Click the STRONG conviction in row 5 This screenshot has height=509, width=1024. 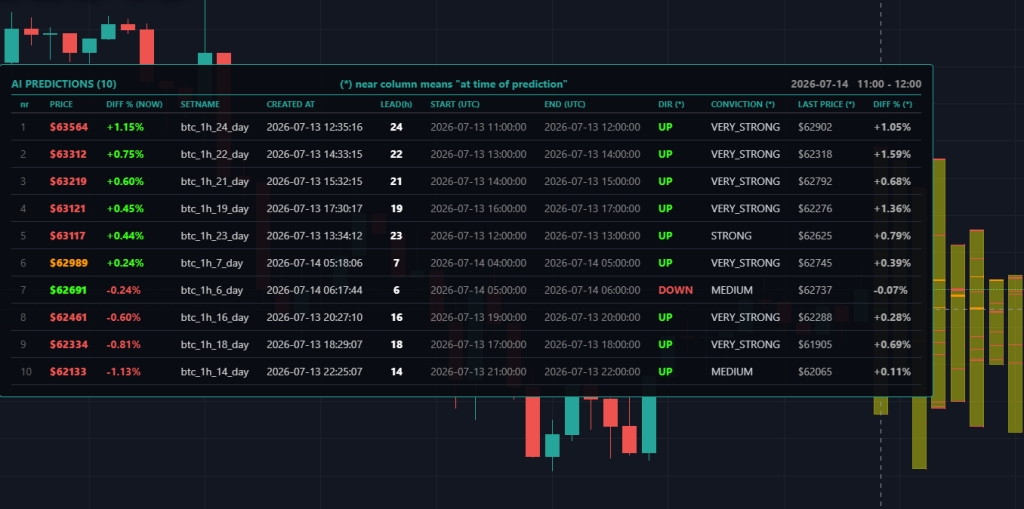(731, 235)
